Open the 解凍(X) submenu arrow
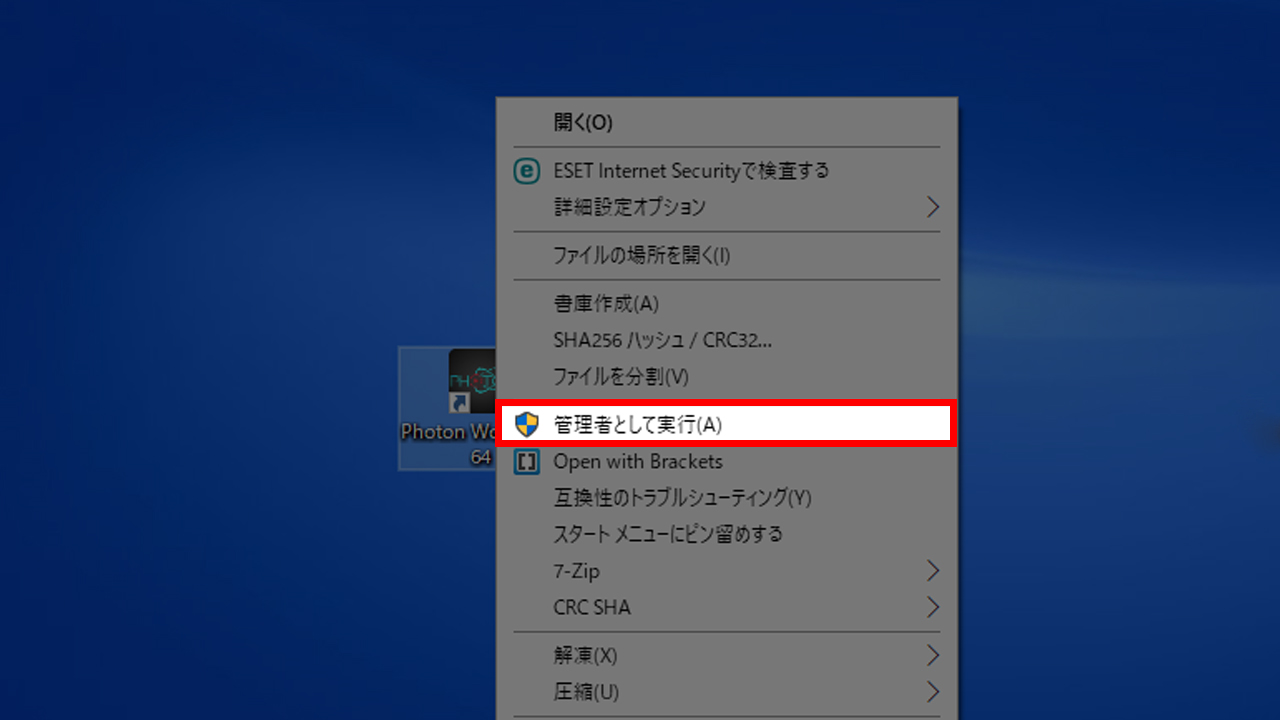1280x720 pixels. (932, 656)
